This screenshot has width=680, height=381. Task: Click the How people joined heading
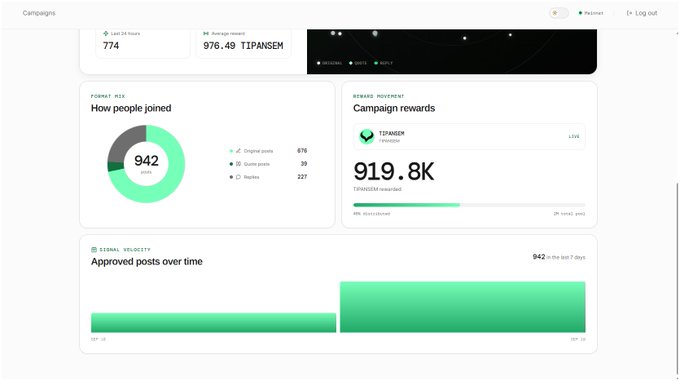131,108
